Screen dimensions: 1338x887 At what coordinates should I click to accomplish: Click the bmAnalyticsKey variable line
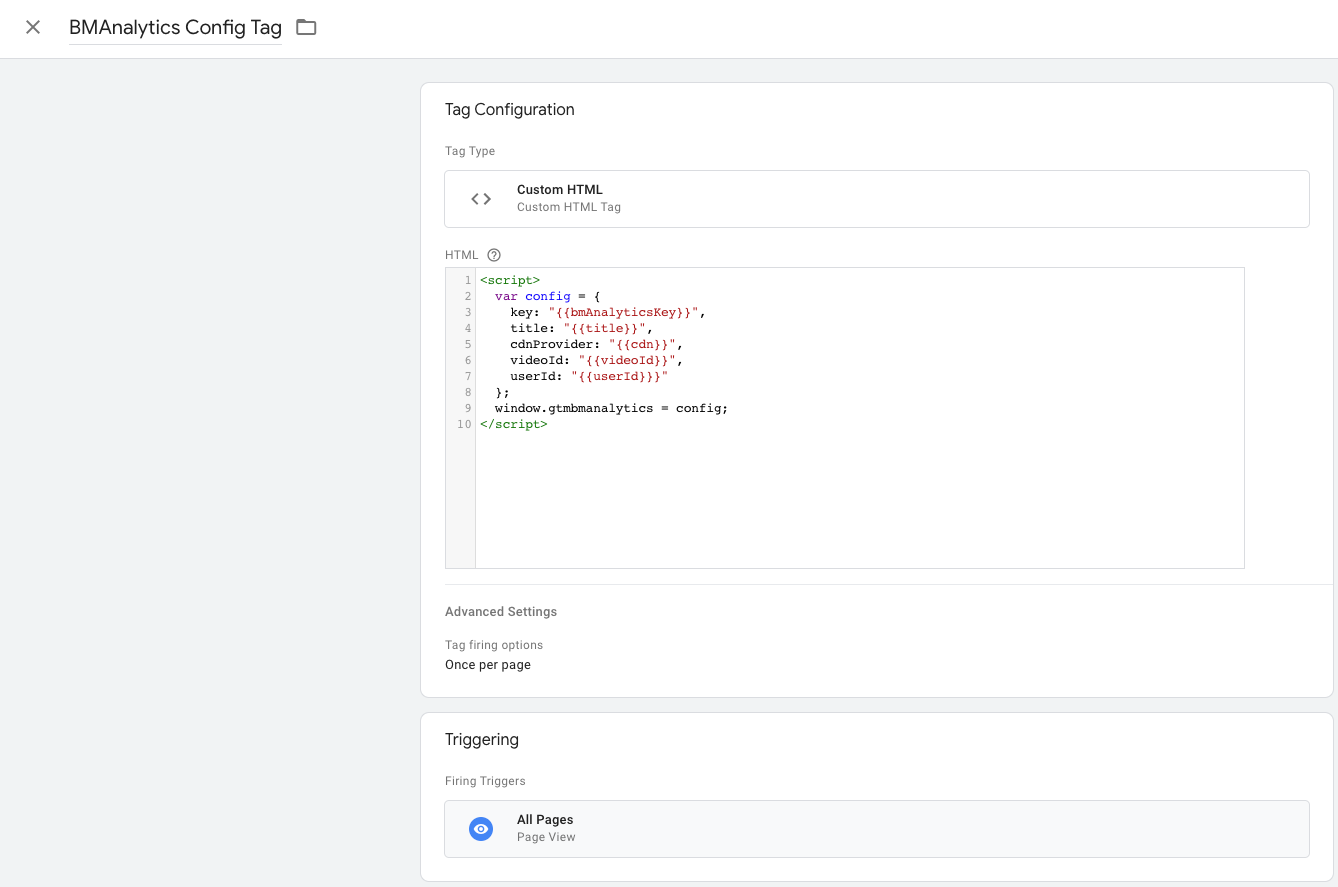(607, 312)
